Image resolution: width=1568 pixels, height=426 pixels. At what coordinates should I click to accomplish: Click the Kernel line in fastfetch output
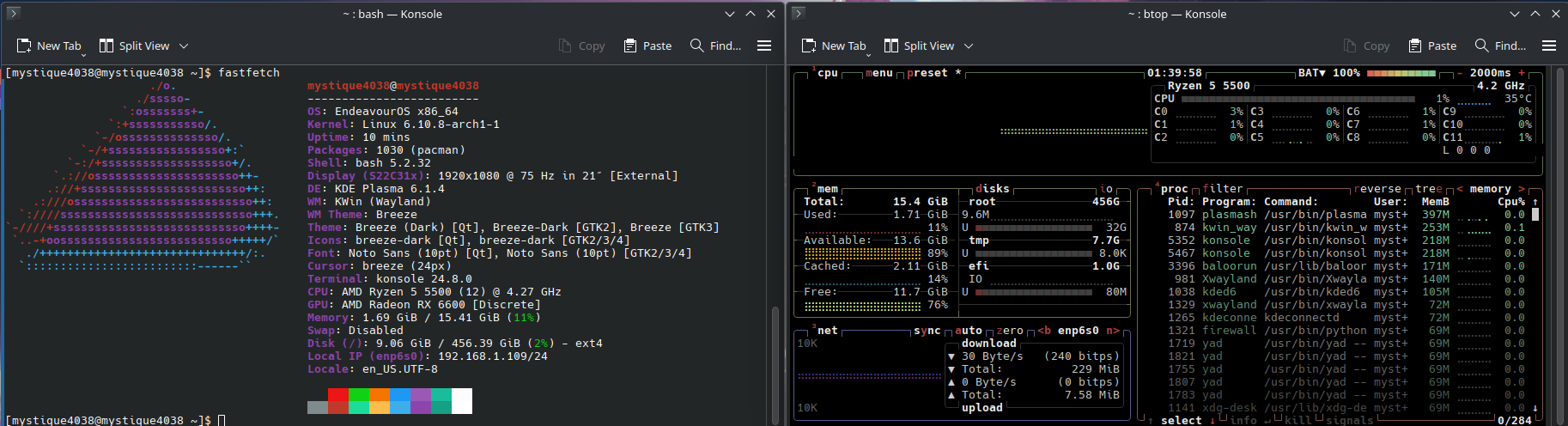(404, 125)
